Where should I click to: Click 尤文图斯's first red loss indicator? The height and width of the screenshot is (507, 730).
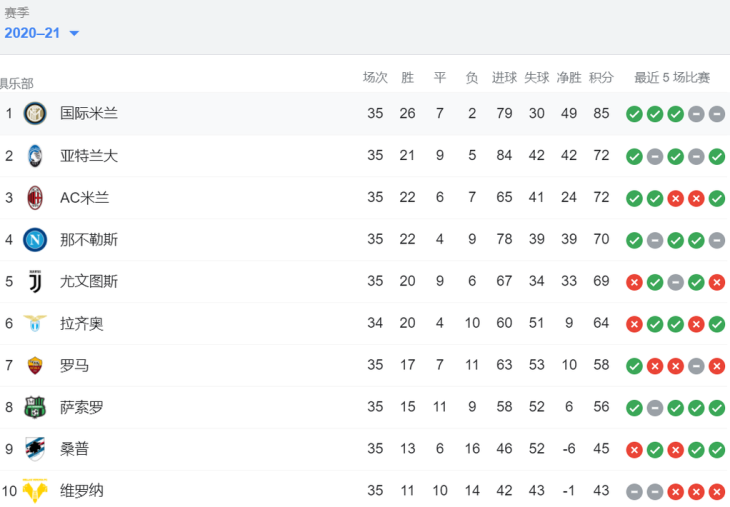click(634, 282)
